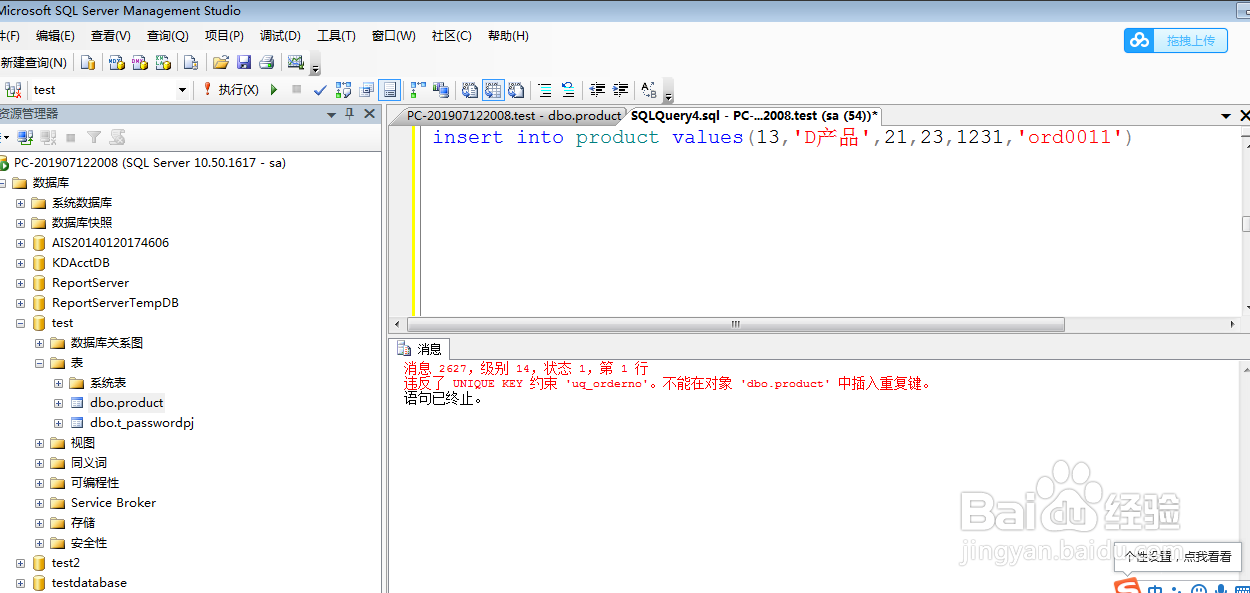
Task: Expand the dbo.product table node
Action: coord(58,403)
